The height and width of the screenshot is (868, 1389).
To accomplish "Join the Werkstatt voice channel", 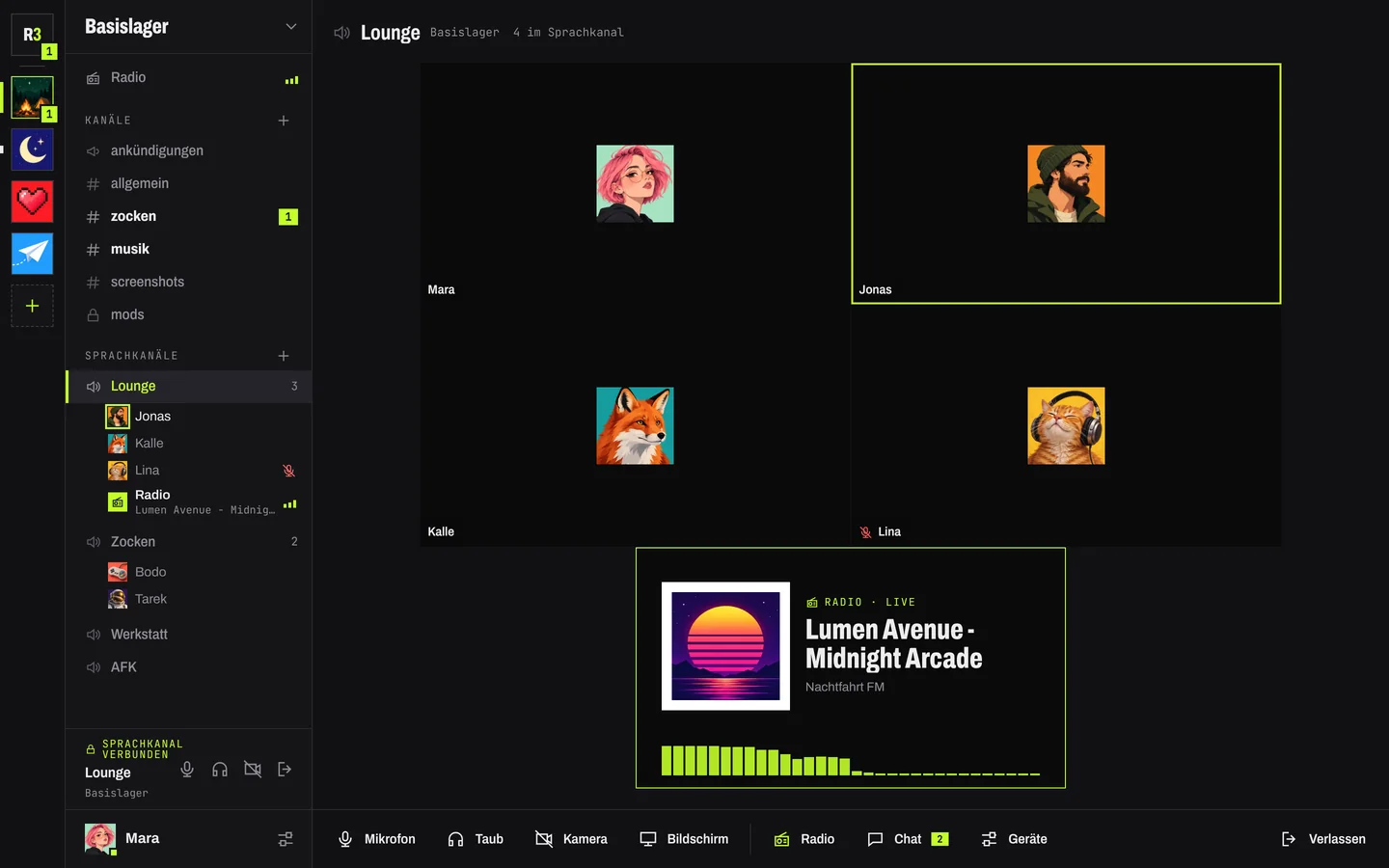I will 188,635.
